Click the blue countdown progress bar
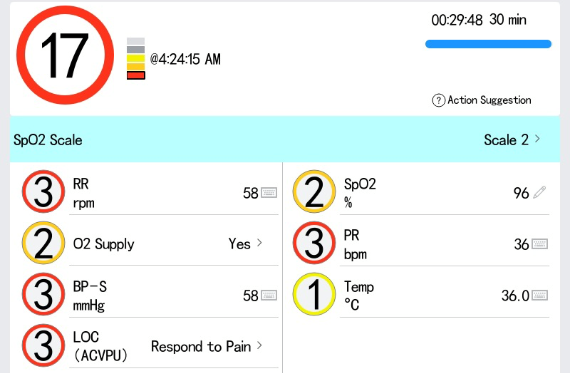This screenshot has width=570, height=373. click(488, 44)
